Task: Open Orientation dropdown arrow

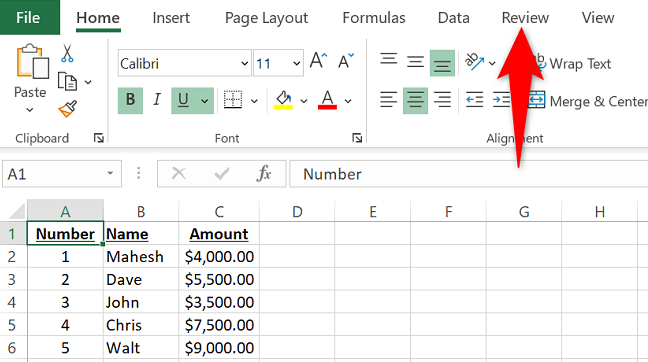Action: [x=492, y=63]
